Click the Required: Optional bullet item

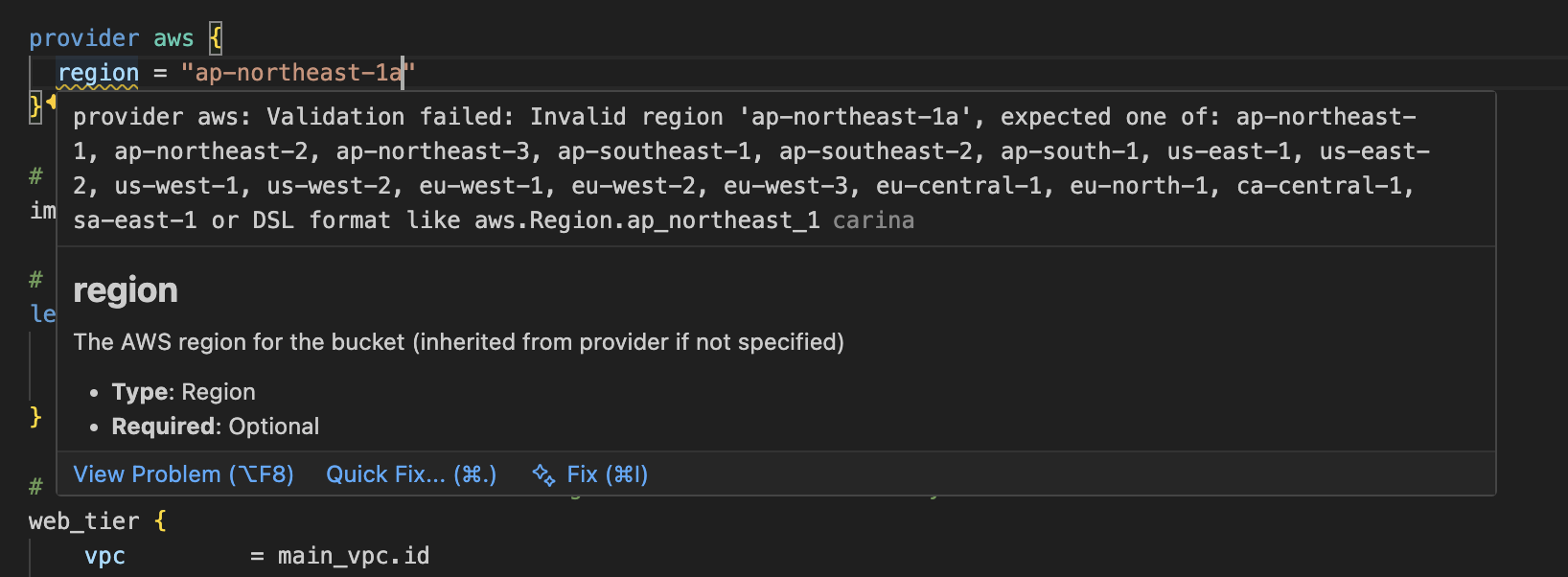(x=215, y=427)
